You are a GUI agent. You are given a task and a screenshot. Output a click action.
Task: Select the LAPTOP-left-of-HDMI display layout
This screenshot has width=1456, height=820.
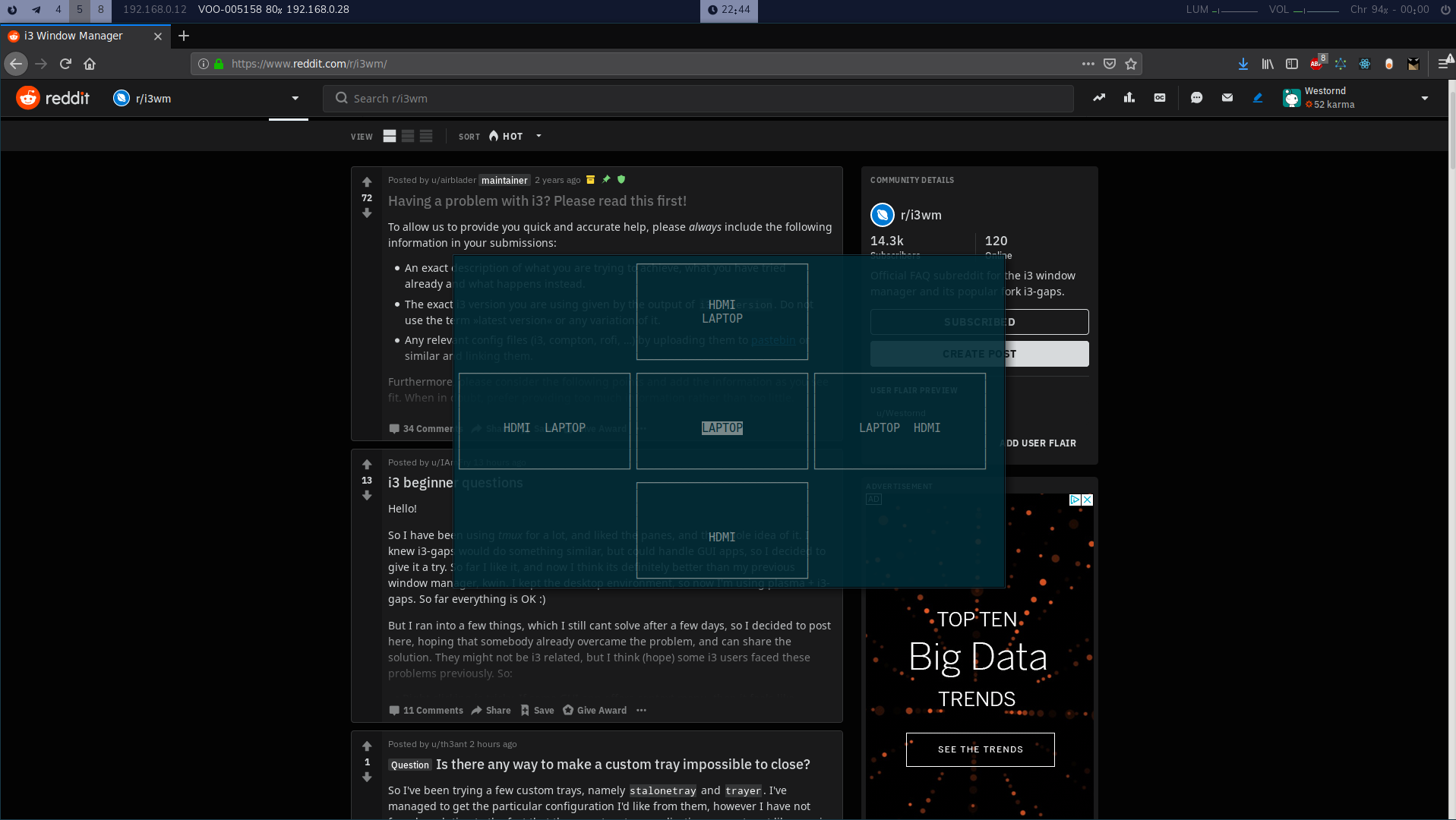point(899,421)
